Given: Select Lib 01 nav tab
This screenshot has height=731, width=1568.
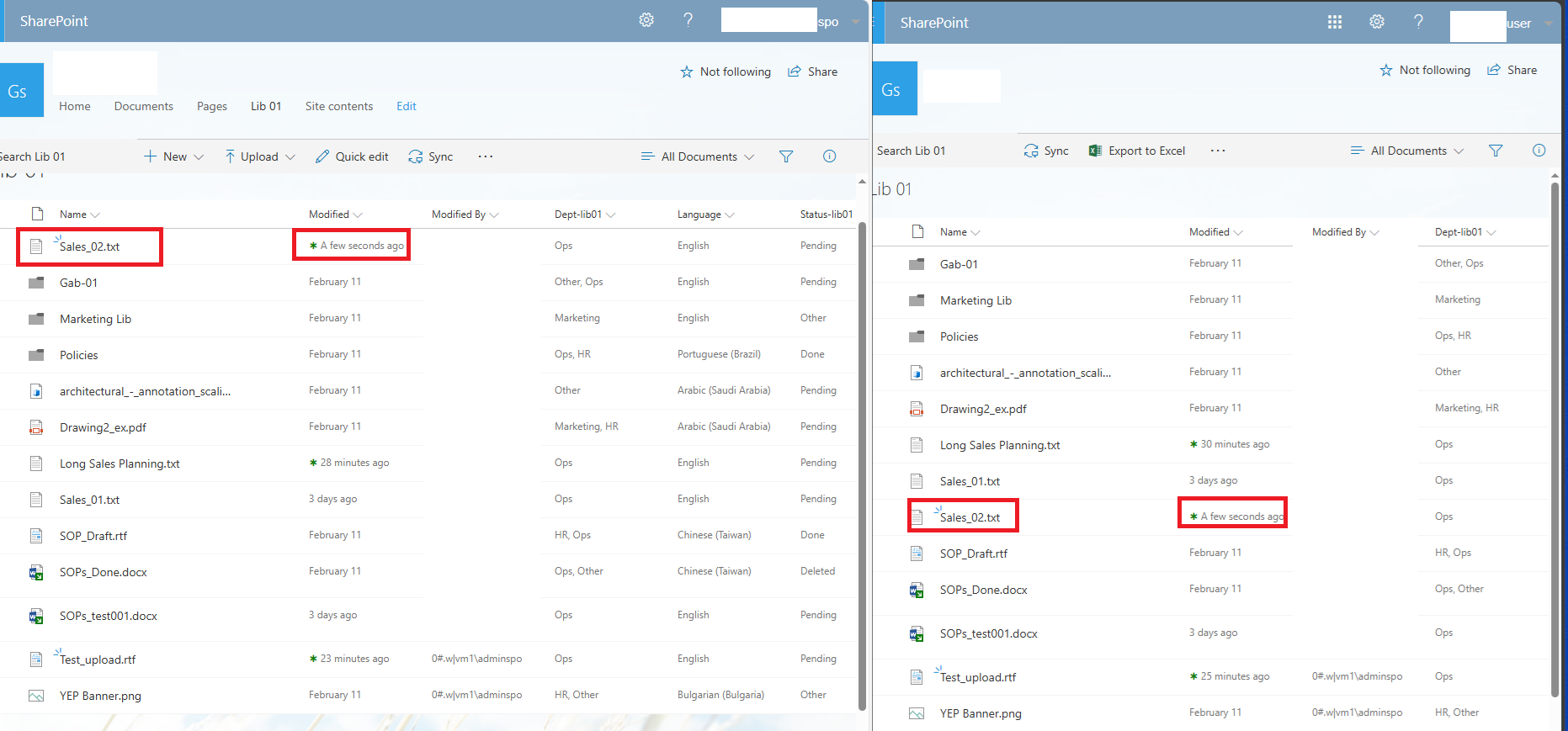Looking at the screenshot, I should (266, 106).
